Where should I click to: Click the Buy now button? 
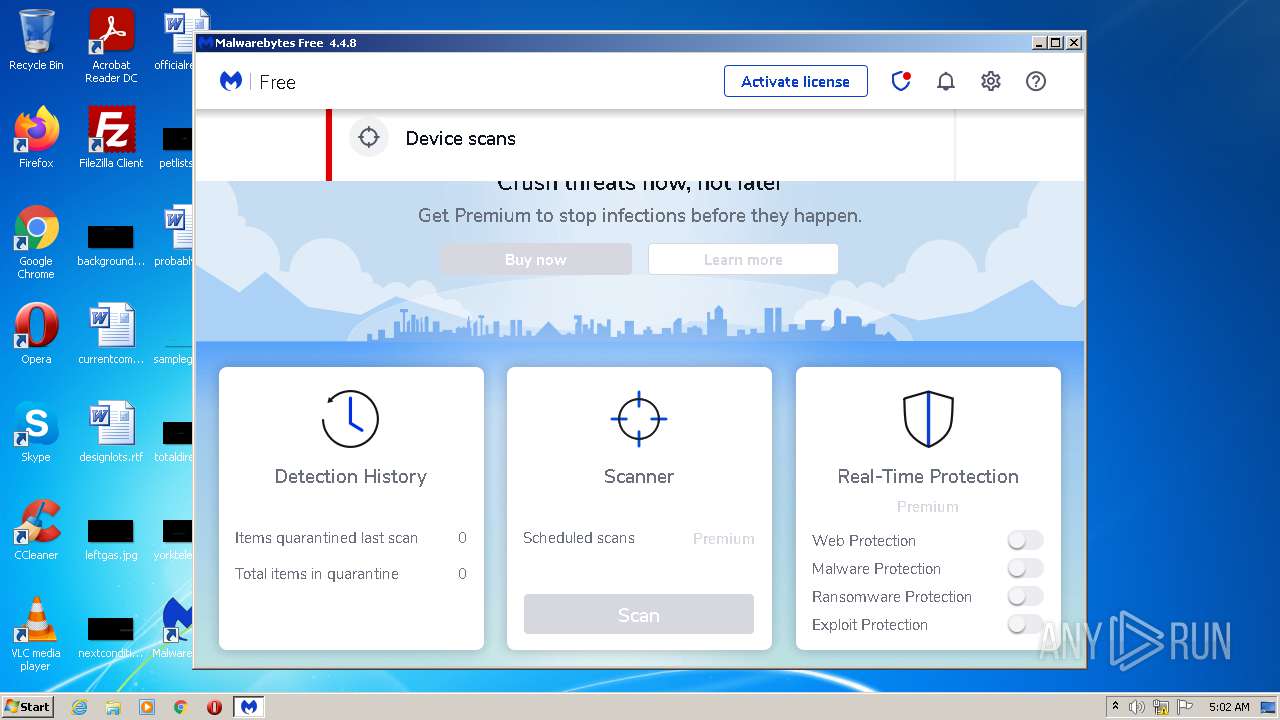coord(536,259)
